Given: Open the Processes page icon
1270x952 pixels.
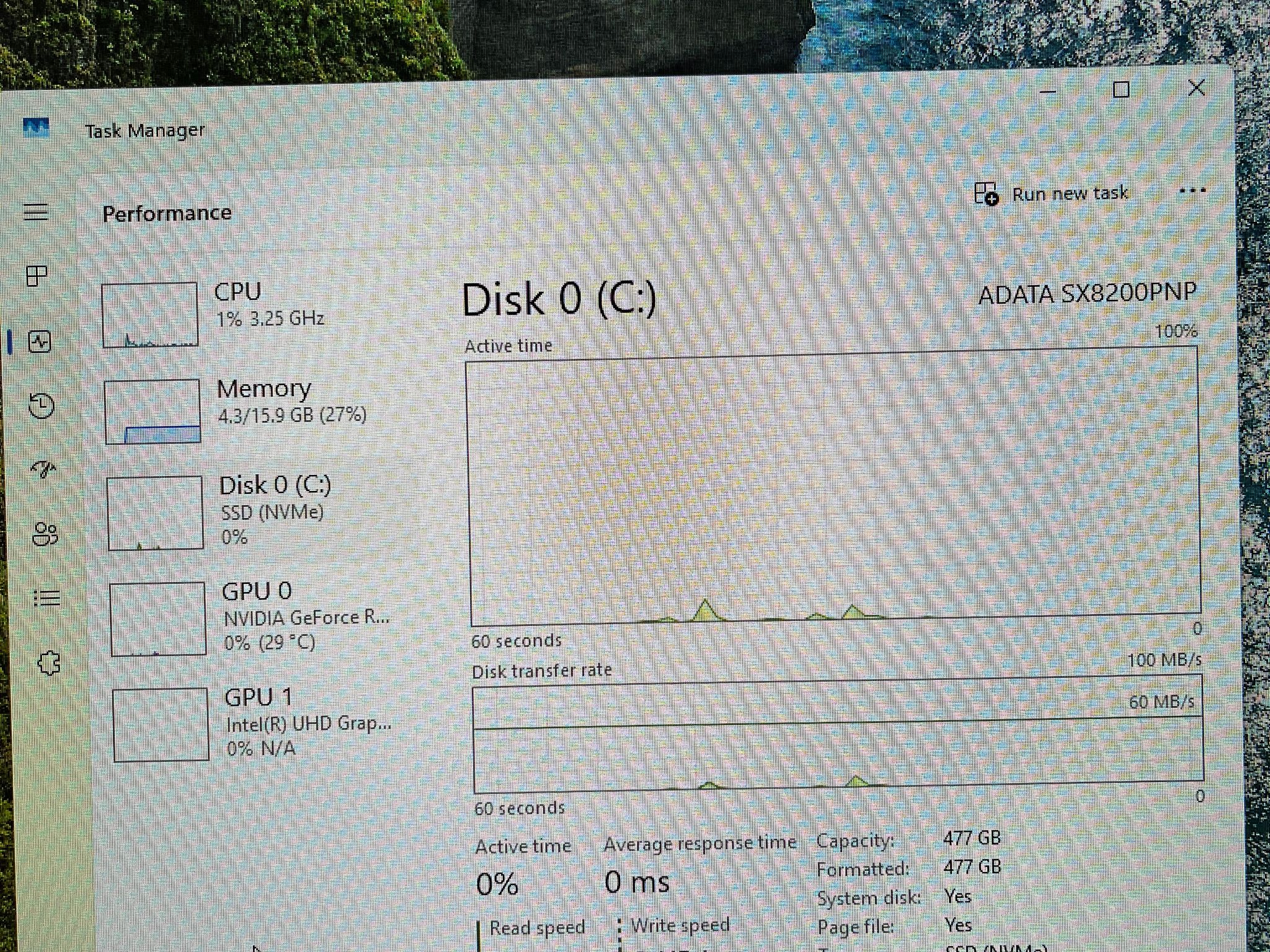Looking at the screenshot, I should 37,276.
